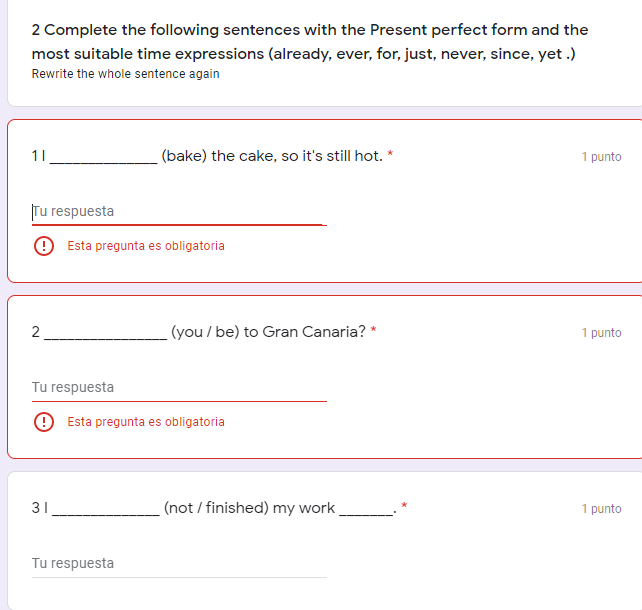Click the required-question error text under Gran Canaria
The image size is (642, 610).
click(146, 422)
